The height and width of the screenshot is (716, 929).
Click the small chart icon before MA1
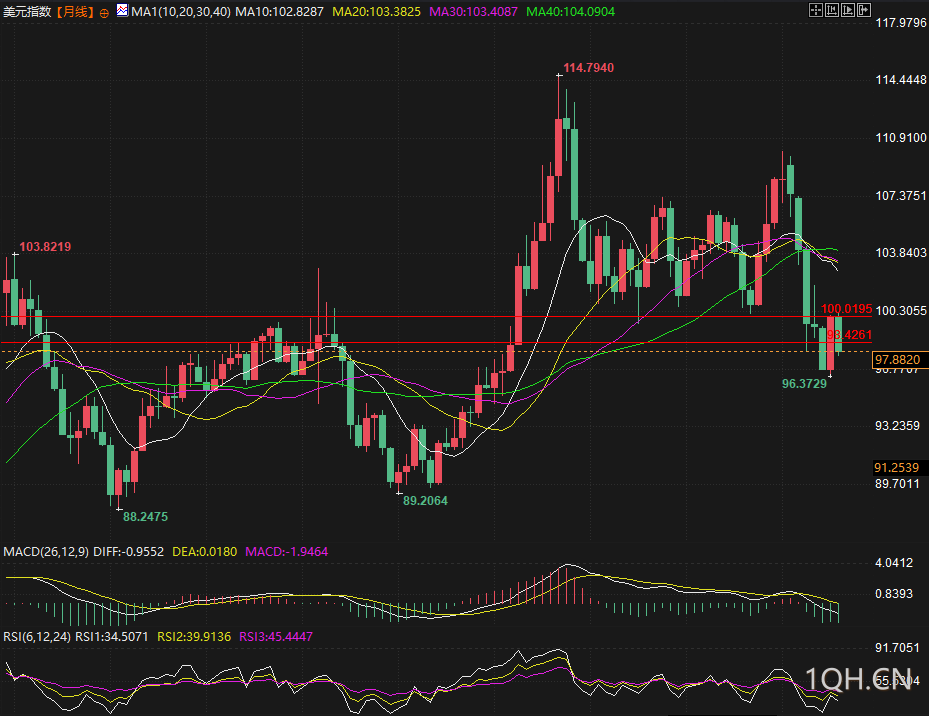click(122, 11)
